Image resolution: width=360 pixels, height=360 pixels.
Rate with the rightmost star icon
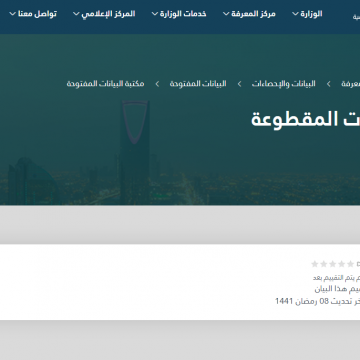350,264
